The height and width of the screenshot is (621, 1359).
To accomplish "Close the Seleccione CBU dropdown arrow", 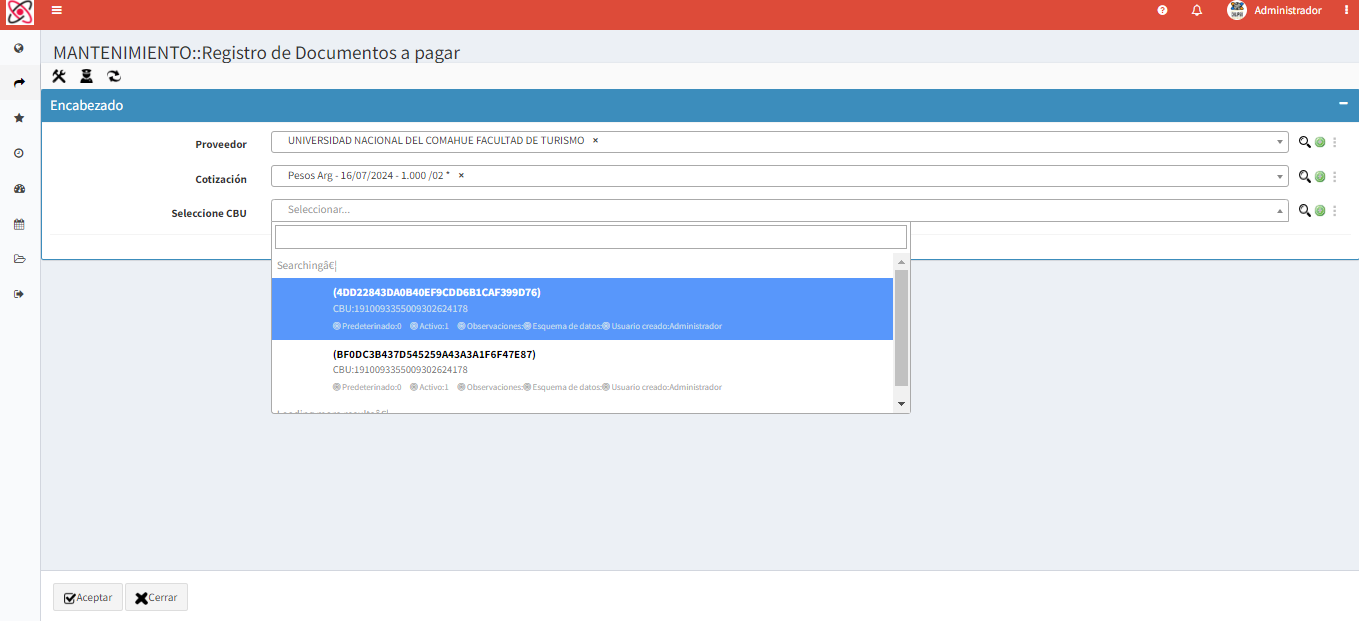I will (x=1280, y=210).
